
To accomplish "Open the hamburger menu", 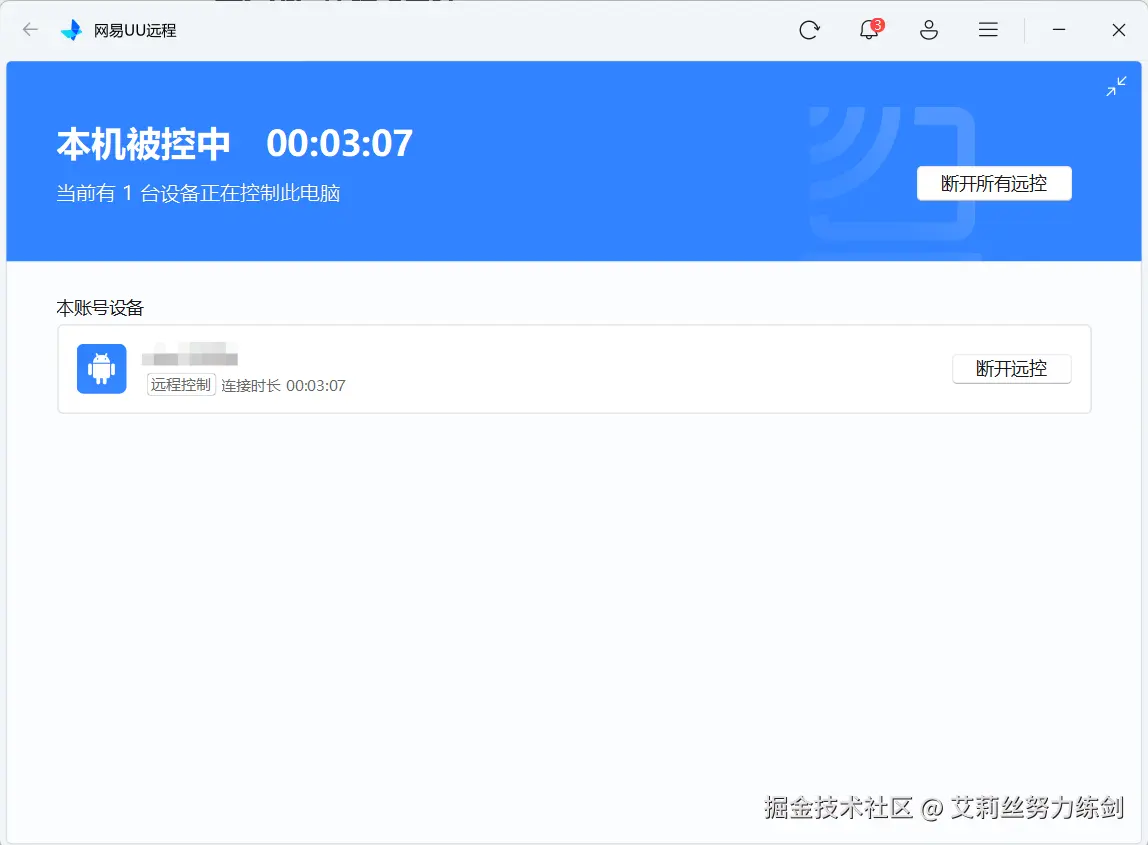I will [x=988, y=29].
